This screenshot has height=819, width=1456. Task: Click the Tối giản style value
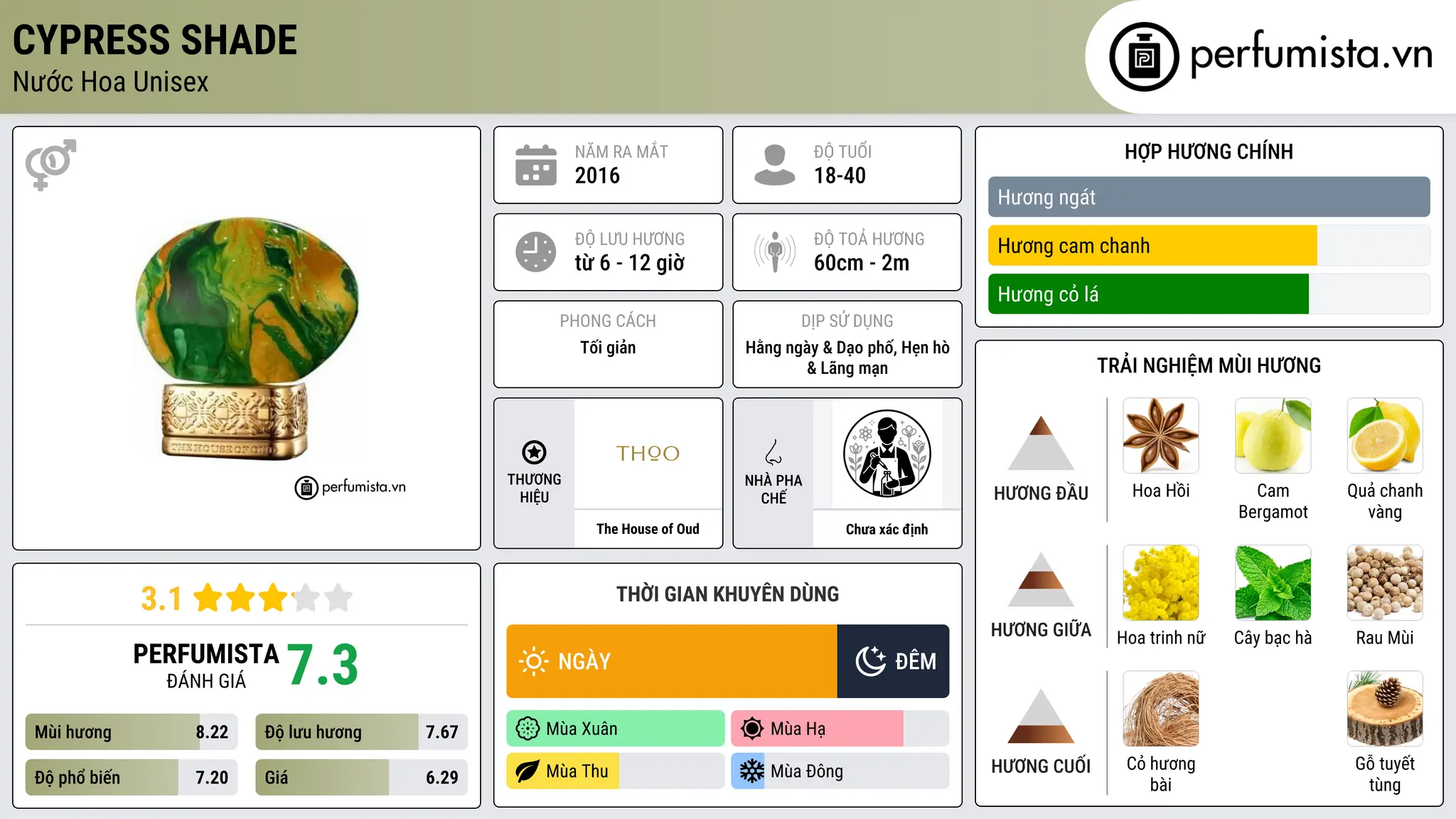608,348
